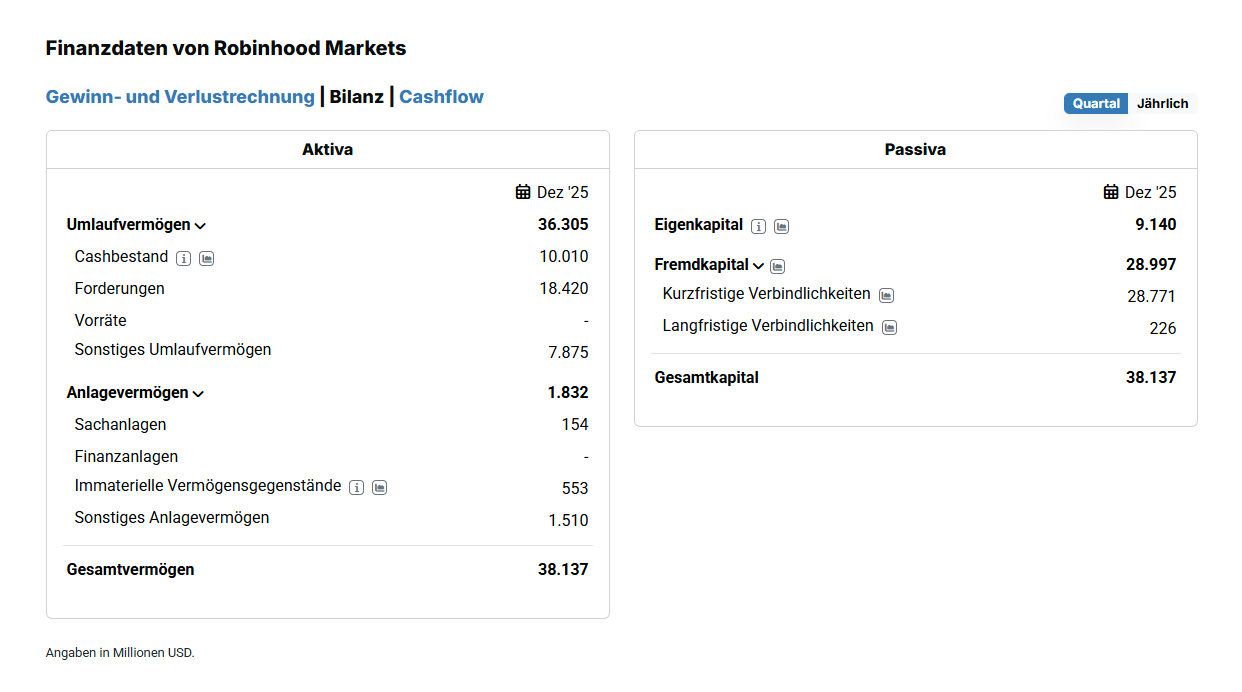Viewport: 1242px width, 692px height.
Task: Click the Gesamtvermögen row label
Action: pyautogui.click(x=131, y=570)
